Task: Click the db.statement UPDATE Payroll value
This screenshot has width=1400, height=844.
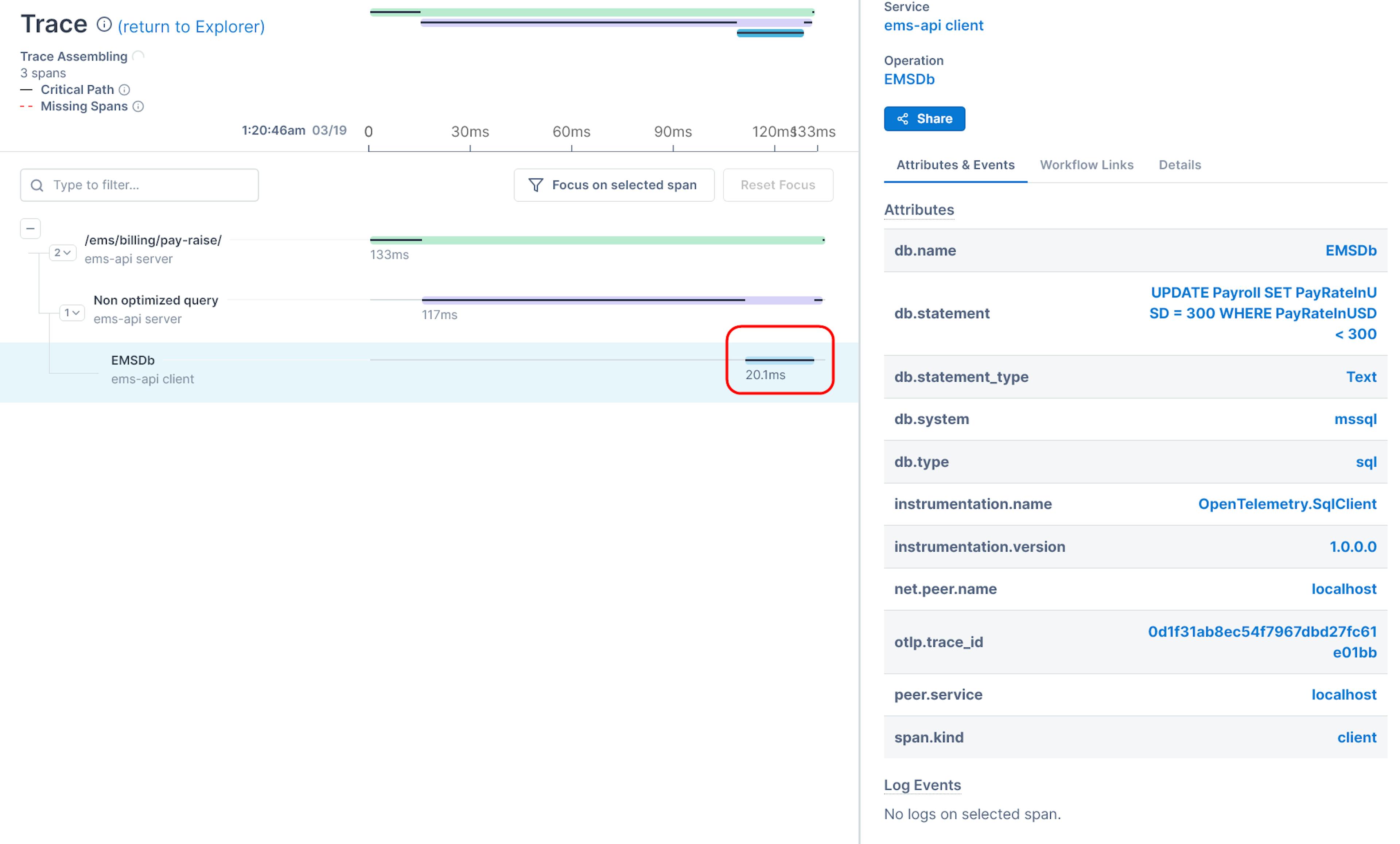Action: tap(1263, 314)
